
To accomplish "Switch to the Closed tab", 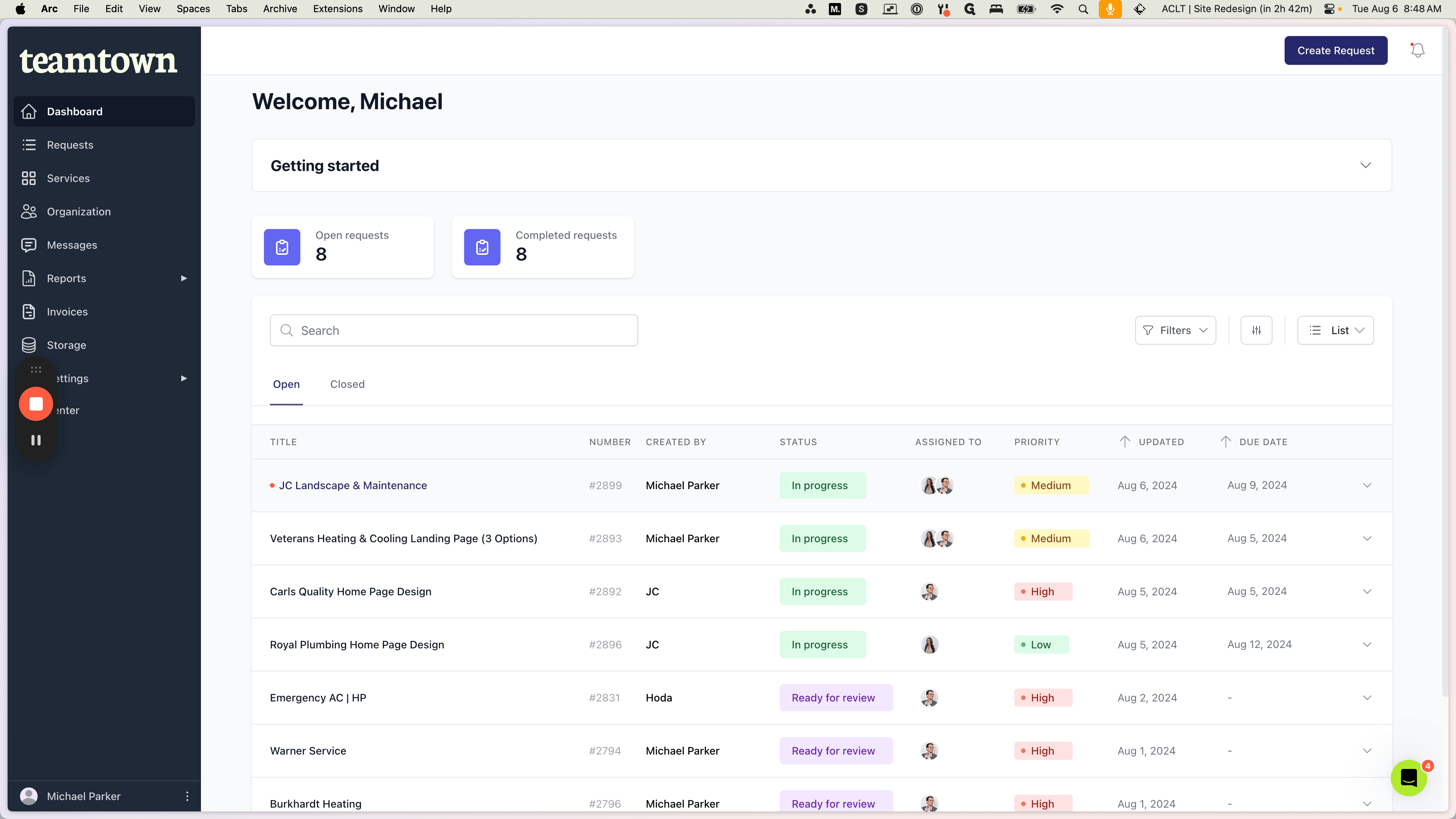I will point(347,384).
